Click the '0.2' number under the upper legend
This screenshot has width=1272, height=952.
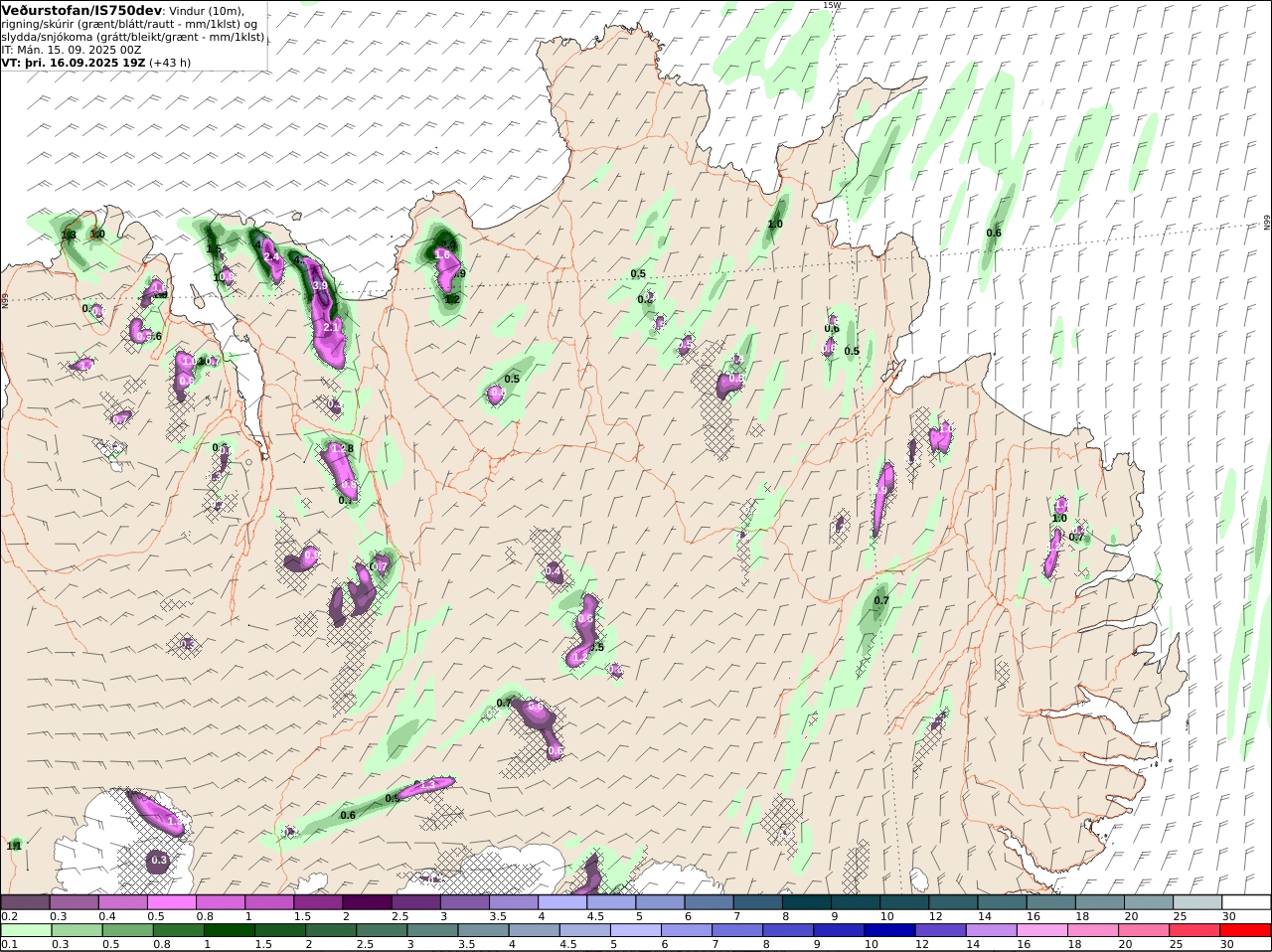(x=9, y=916)
